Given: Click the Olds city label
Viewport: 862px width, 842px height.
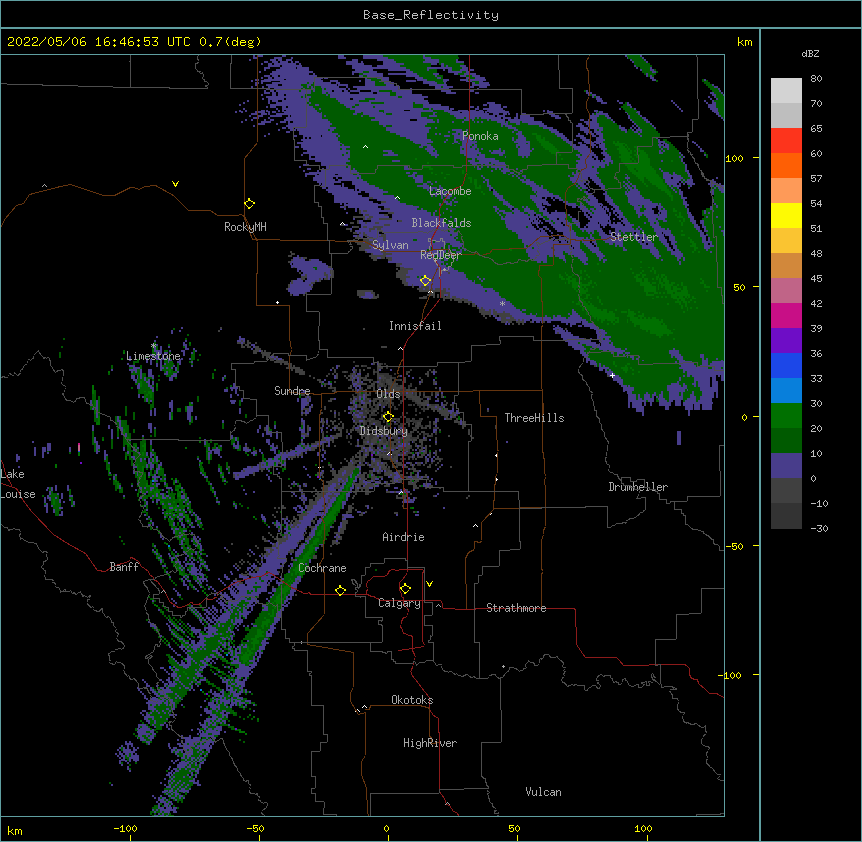Looking at the screenshot, I should (x=388, y=394).
